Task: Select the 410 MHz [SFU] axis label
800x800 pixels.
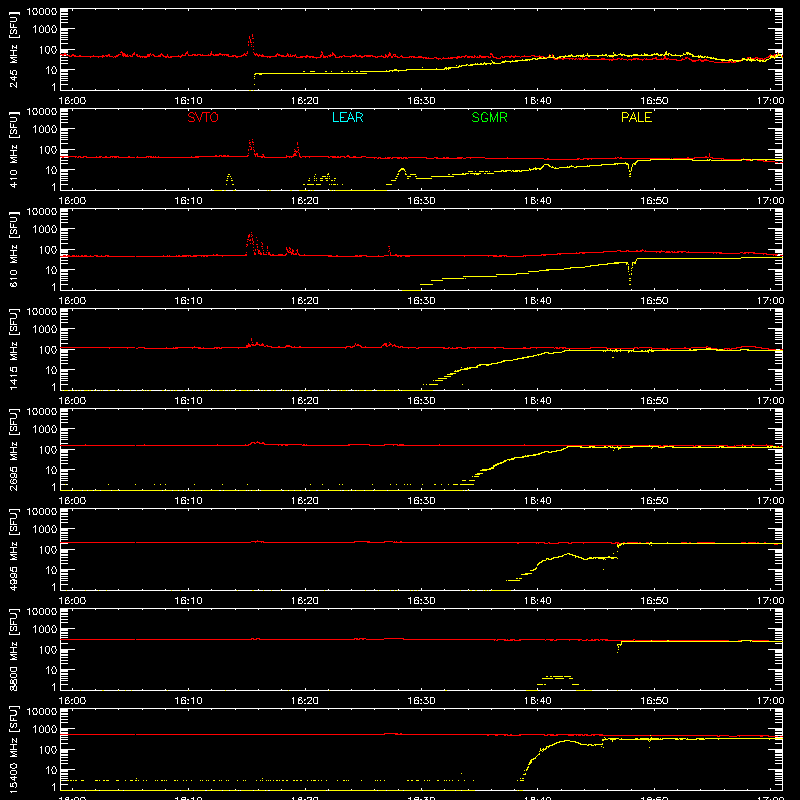Action: point(14,150)
